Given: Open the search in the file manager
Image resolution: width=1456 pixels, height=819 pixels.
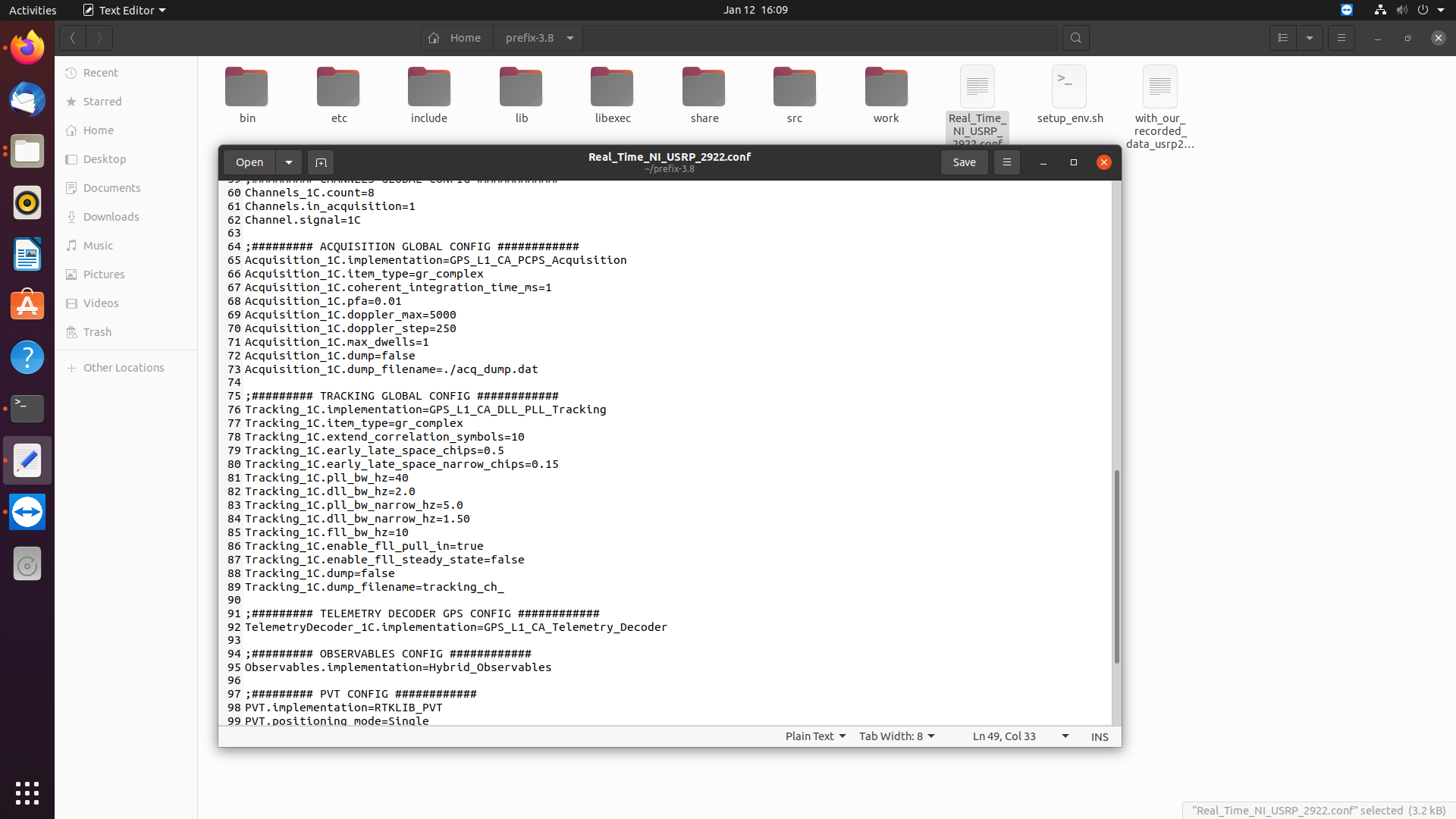Looking at the screenshot, I should 1076,37.
